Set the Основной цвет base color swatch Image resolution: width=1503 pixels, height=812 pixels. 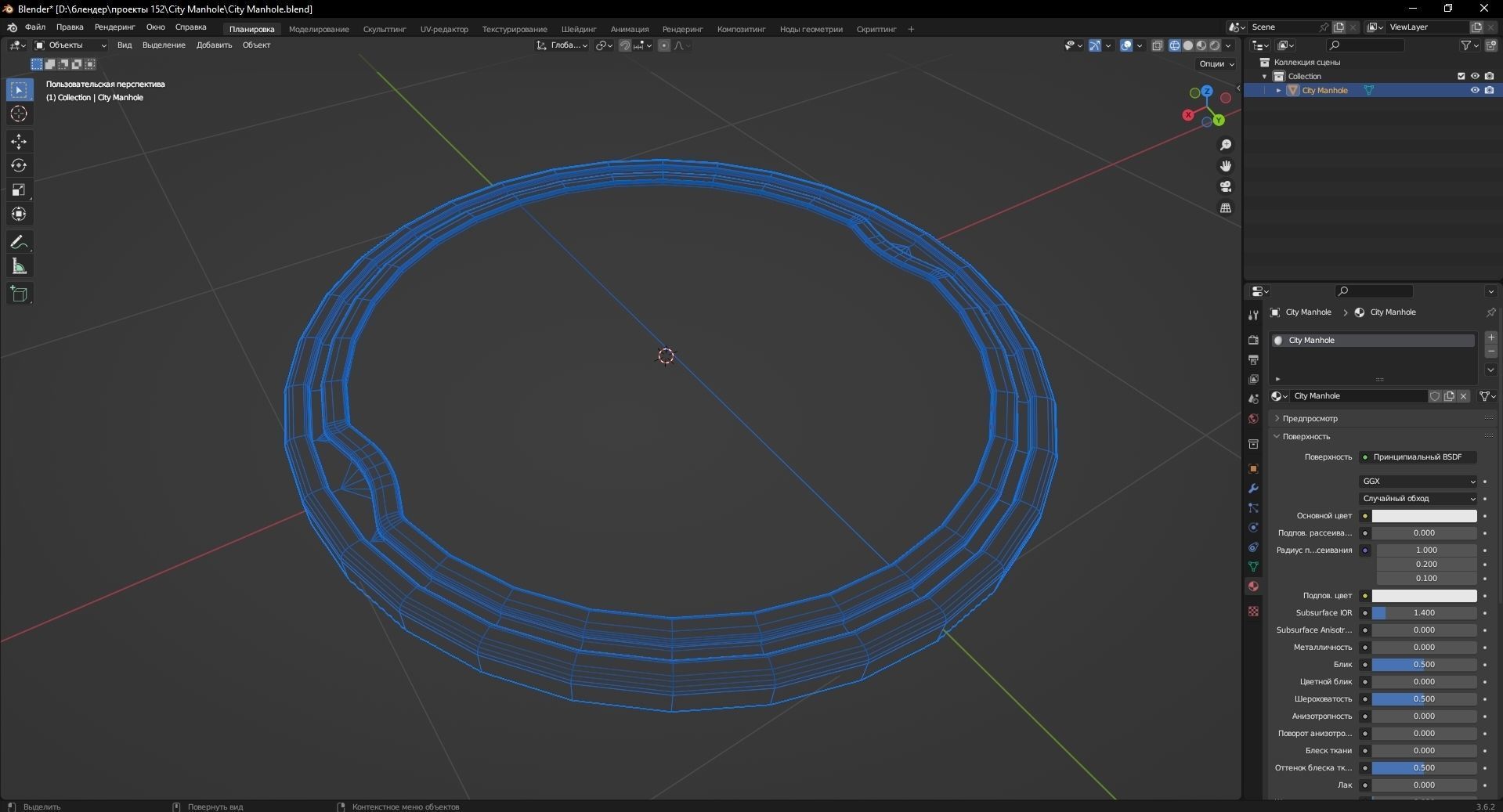(x=1424, y=516)
